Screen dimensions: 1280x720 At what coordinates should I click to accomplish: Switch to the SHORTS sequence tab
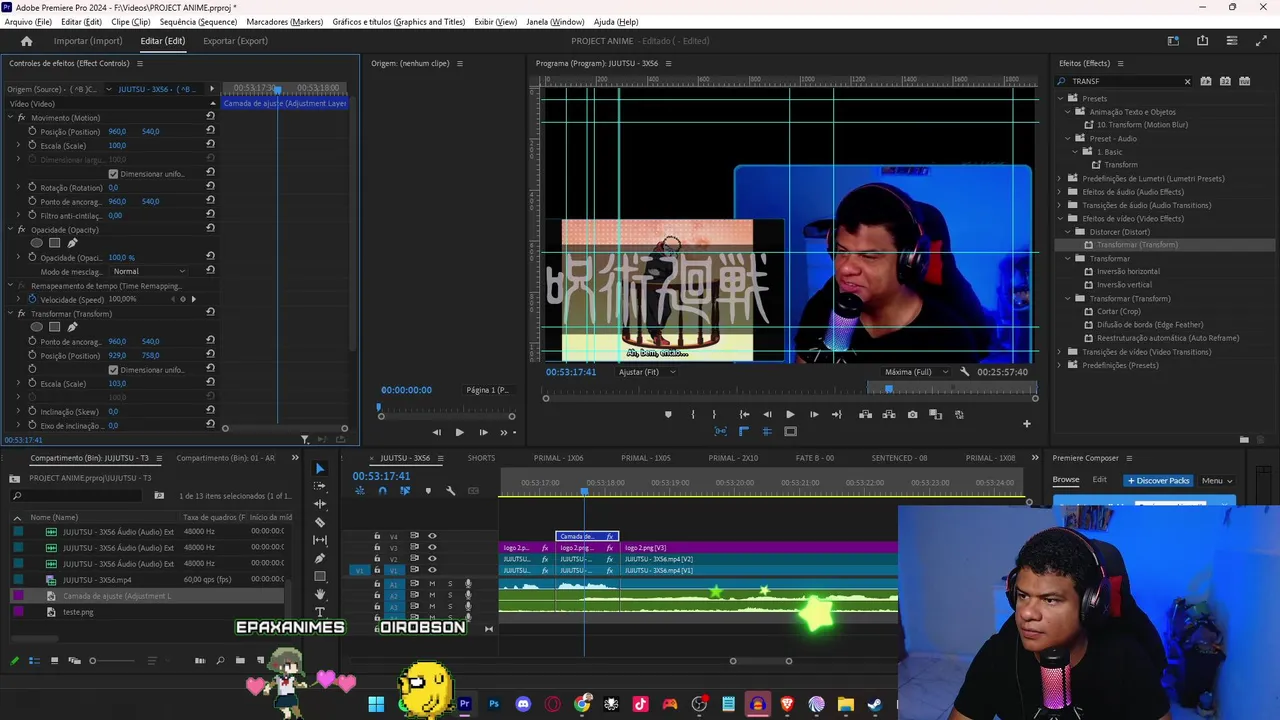[x=481, y=458]
